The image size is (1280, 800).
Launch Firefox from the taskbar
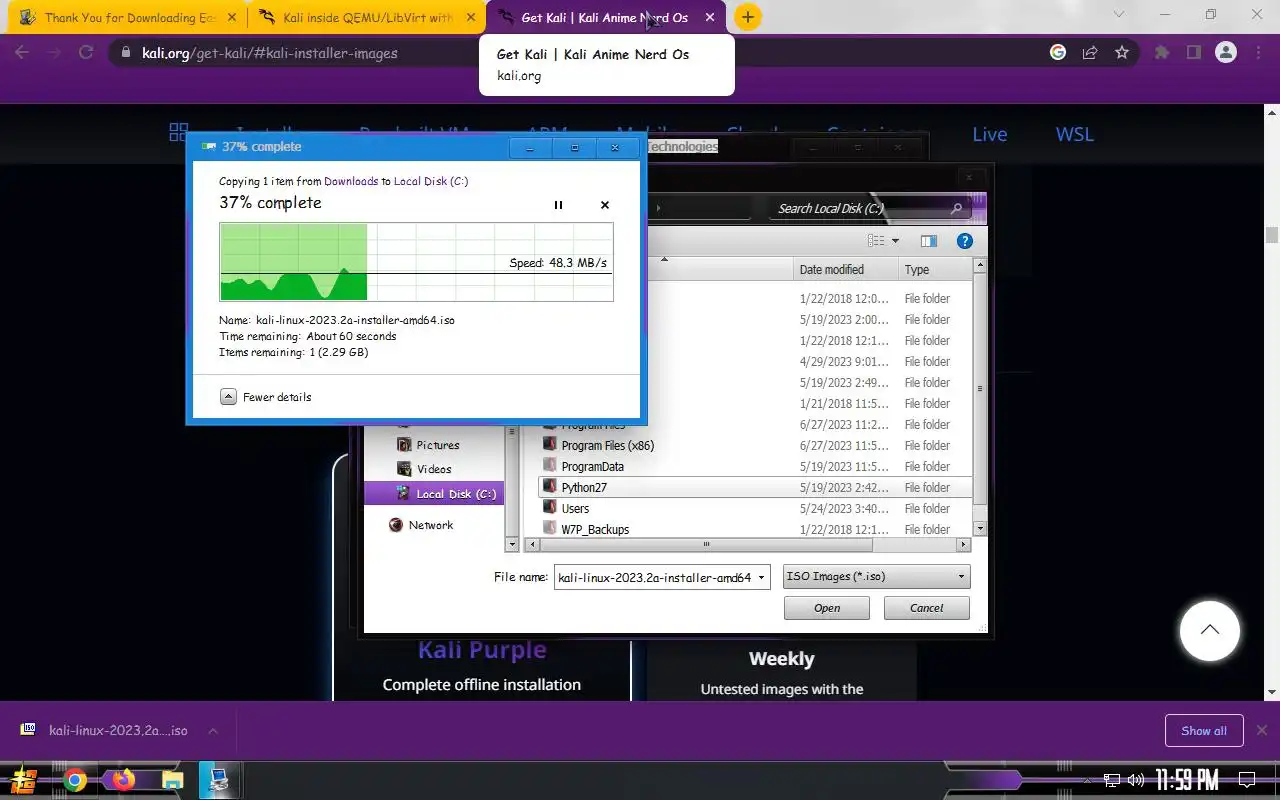[x=124, y=780]
